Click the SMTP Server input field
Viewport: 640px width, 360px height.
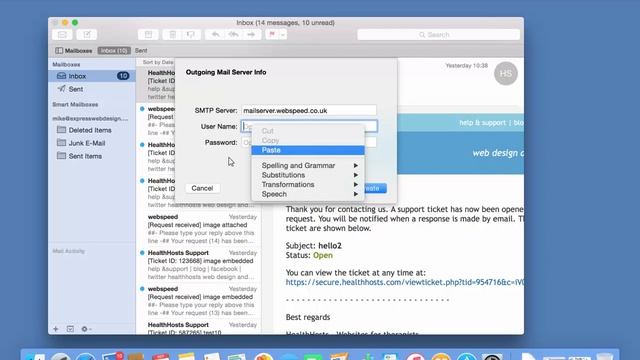309,111
